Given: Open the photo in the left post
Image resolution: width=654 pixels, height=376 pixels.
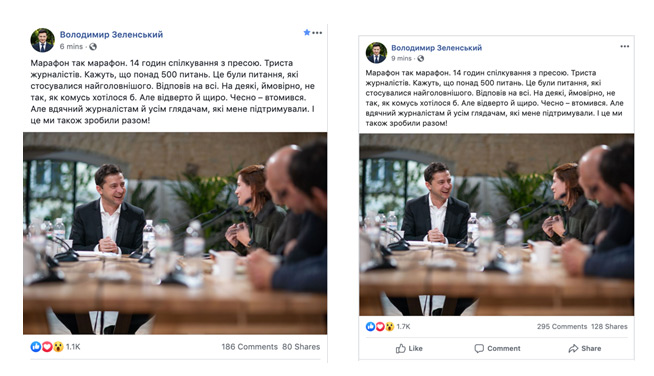Looking at the screenshot, I should pyautogui.click(x=175, y=233).
